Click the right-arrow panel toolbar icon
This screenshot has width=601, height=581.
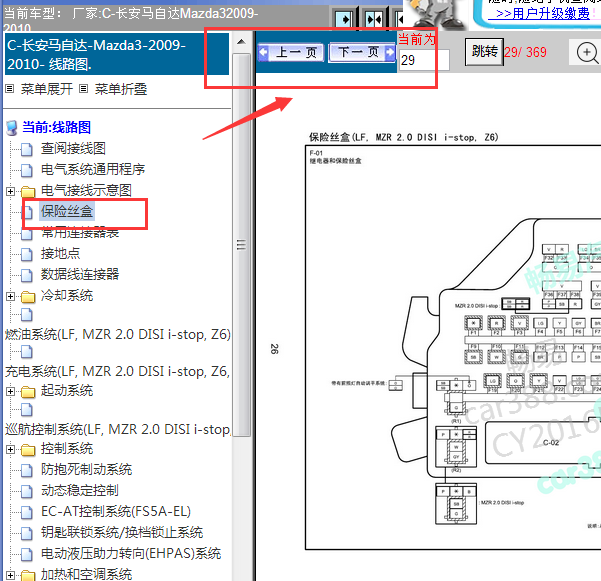pyautogui.click(x=344, y=19)
